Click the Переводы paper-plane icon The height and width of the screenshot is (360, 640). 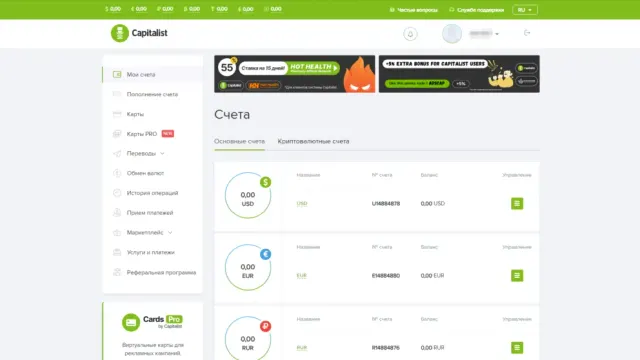click(x=117, y=153)
